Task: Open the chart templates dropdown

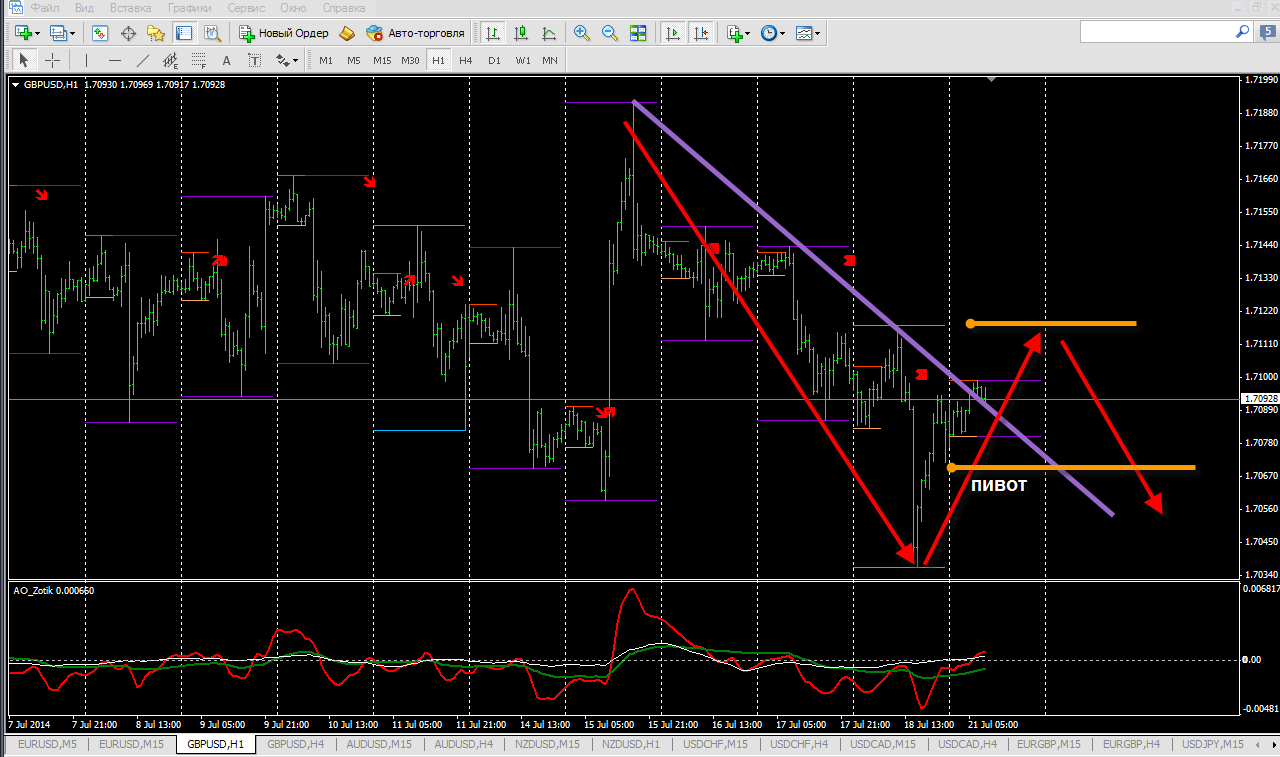Action: pos(808,33)
